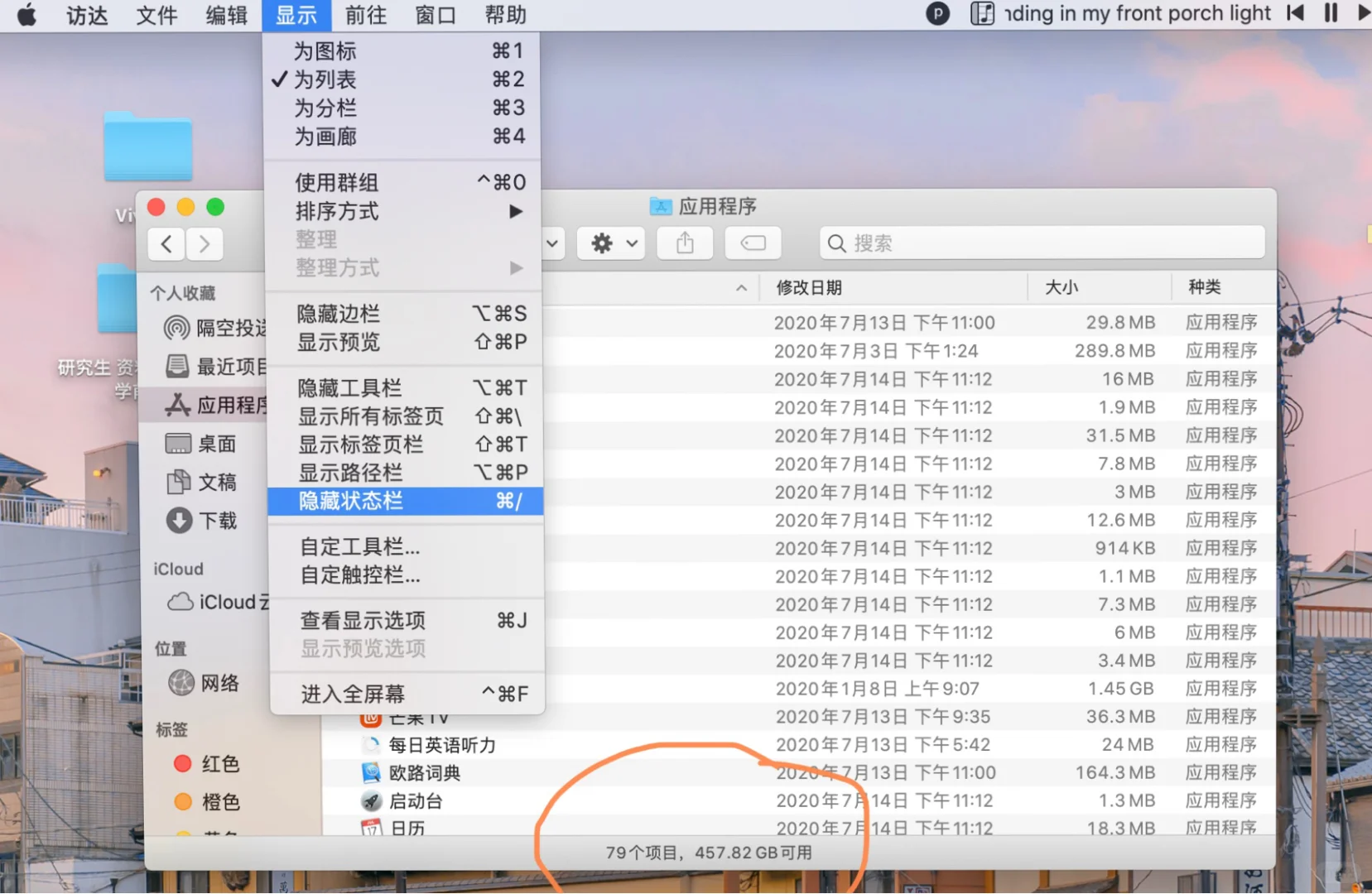
Task: Open the gear action dropdown
Action: tap(610, 243)
